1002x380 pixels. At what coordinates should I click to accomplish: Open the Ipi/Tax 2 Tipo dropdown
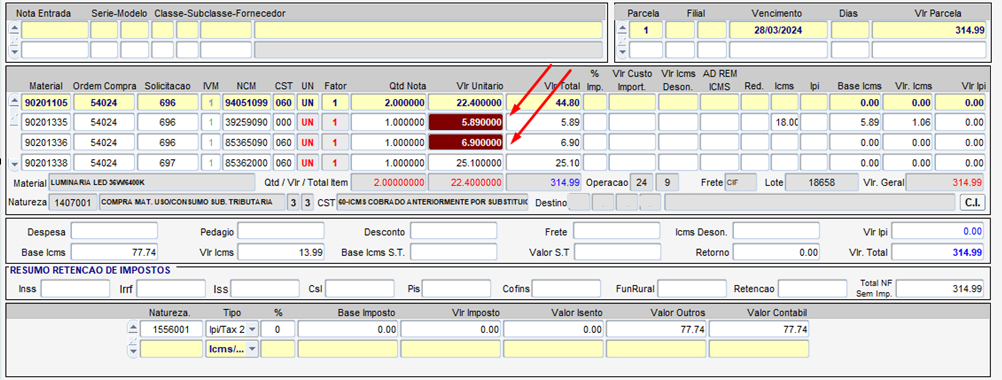click(253, 330)
